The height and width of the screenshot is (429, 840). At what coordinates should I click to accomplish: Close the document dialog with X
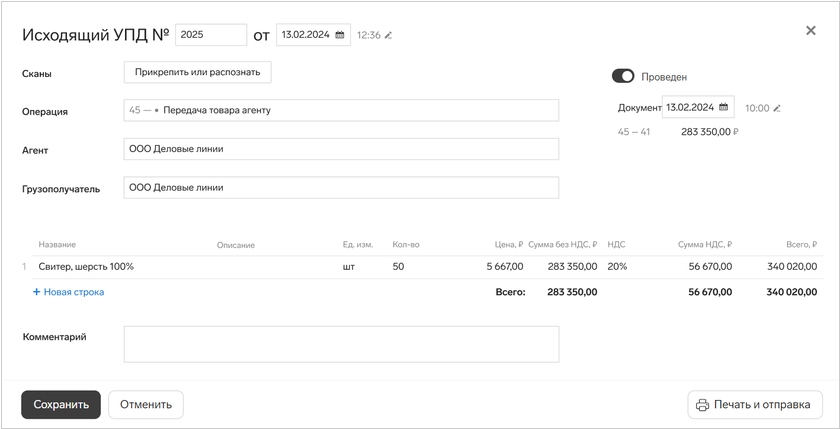(811, 31)
